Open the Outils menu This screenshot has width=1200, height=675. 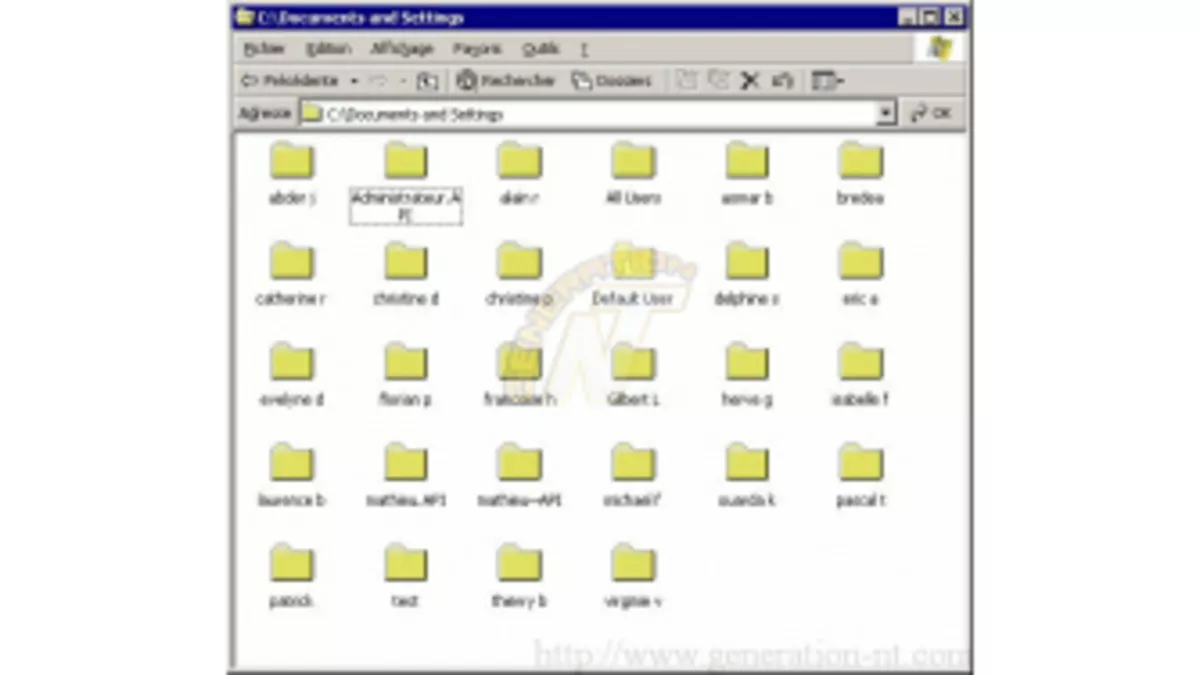pos(540,49)
